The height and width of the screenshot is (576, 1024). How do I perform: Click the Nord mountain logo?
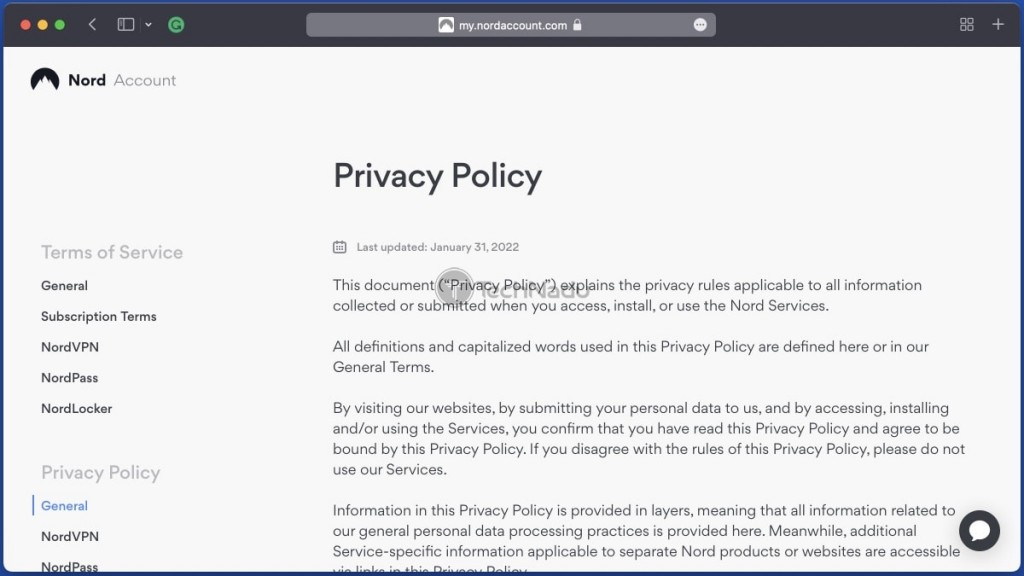click(45, 80)
